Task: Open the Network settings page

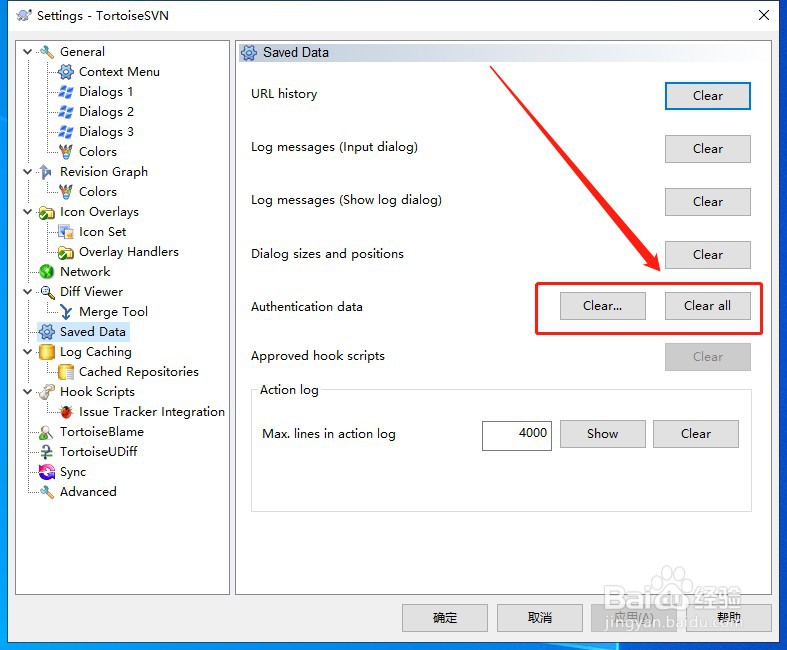Action: tap(85, 272)
